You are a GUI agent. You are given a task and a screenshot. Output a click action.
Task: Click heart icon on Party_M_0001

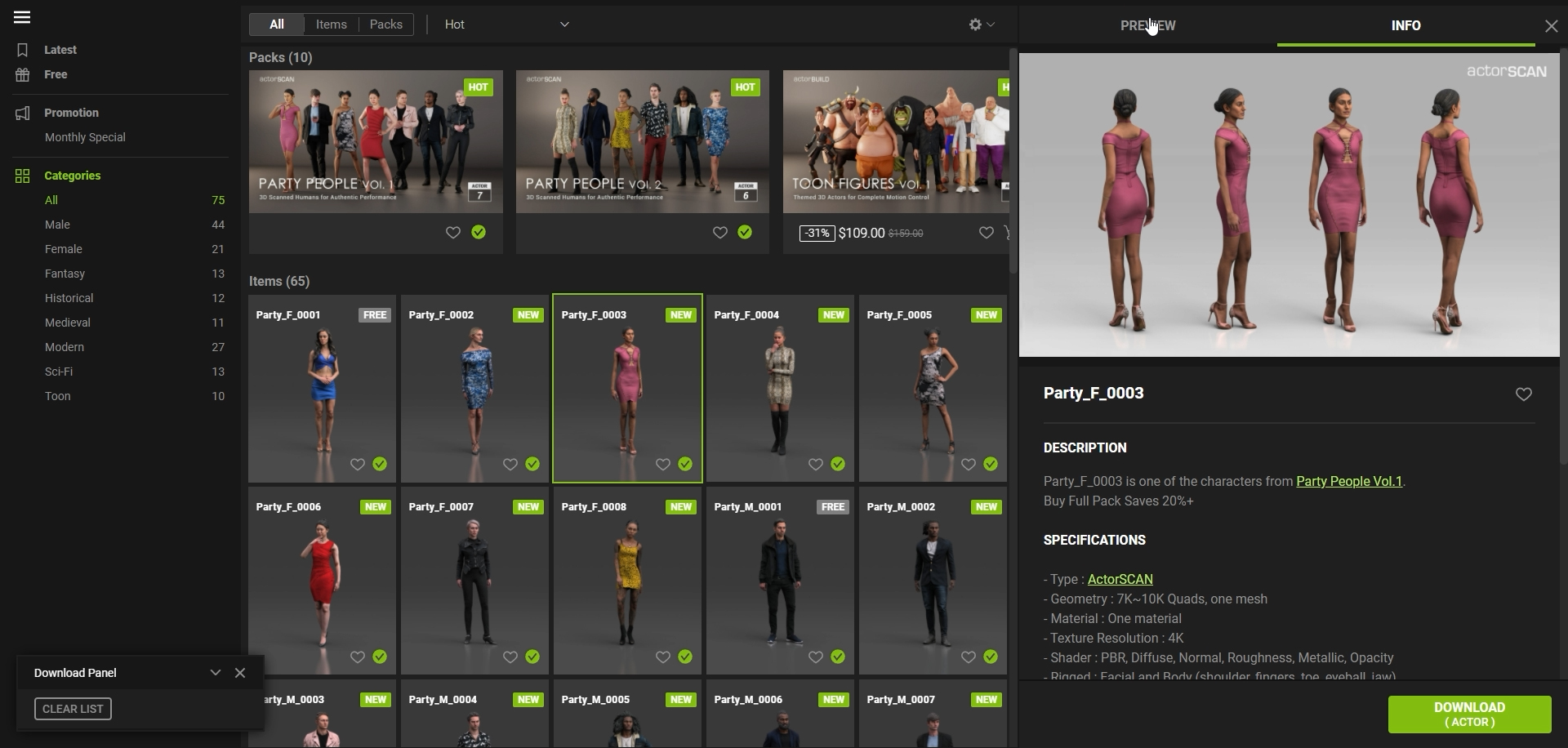coord(816,657)
